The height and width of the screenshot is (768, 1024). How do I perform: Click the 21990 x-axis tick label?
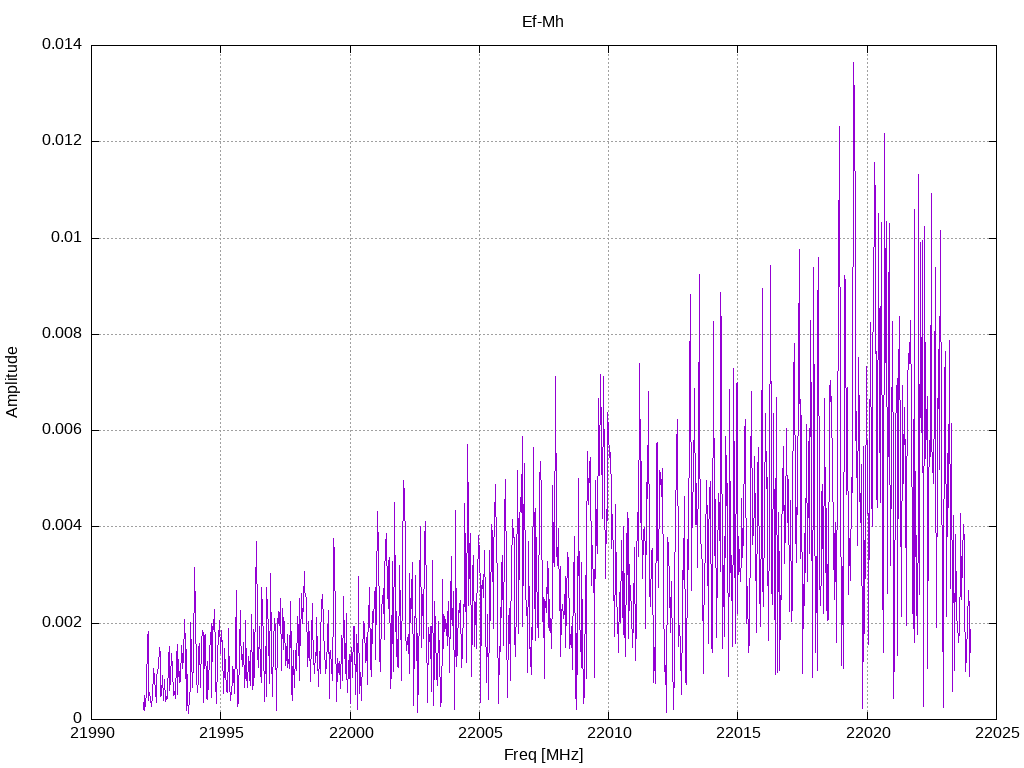(x=92, y=733)
